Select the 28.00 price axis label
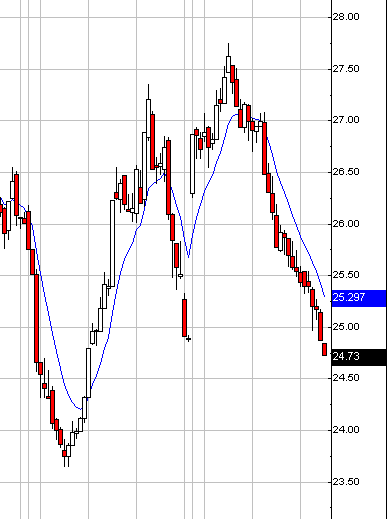387x519 pixels. coord(346,17)
